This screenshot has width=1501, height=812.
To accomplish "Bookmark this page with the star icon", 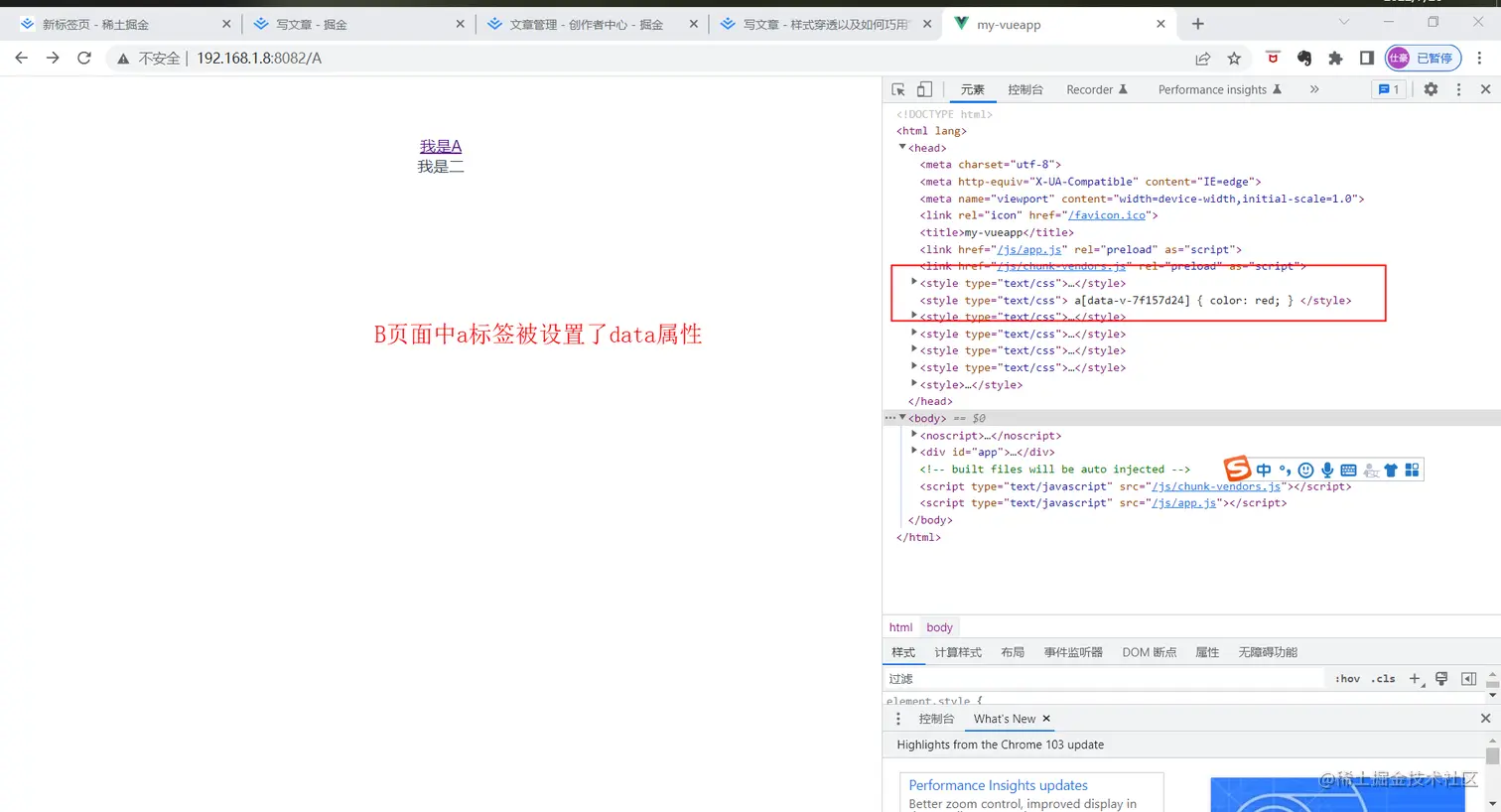I will coord(1234,59).
